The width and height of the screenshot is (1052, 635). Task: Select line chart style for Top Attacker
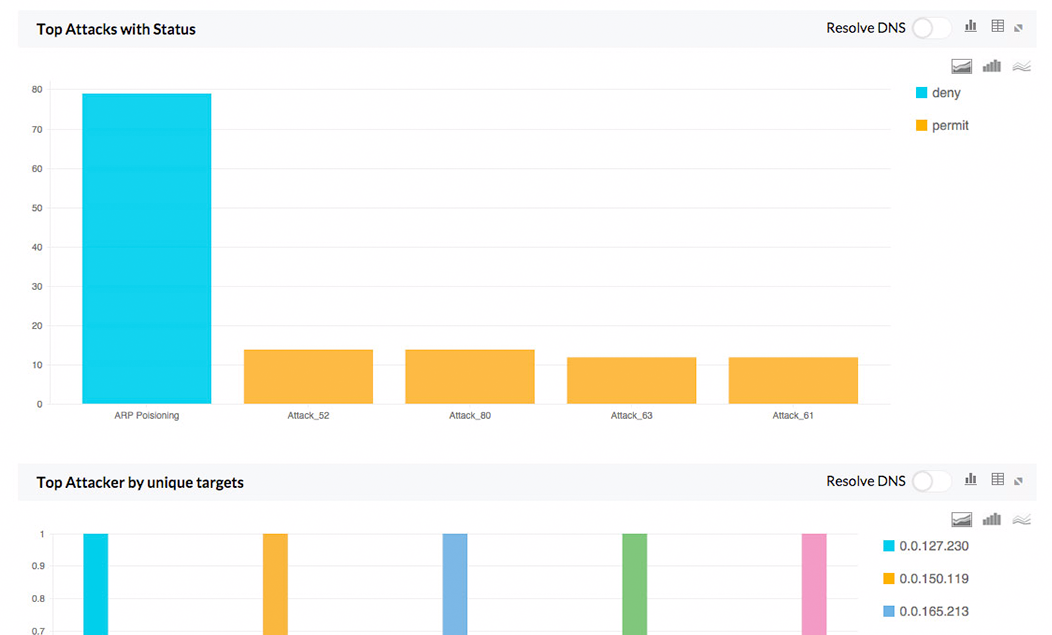1021,519
